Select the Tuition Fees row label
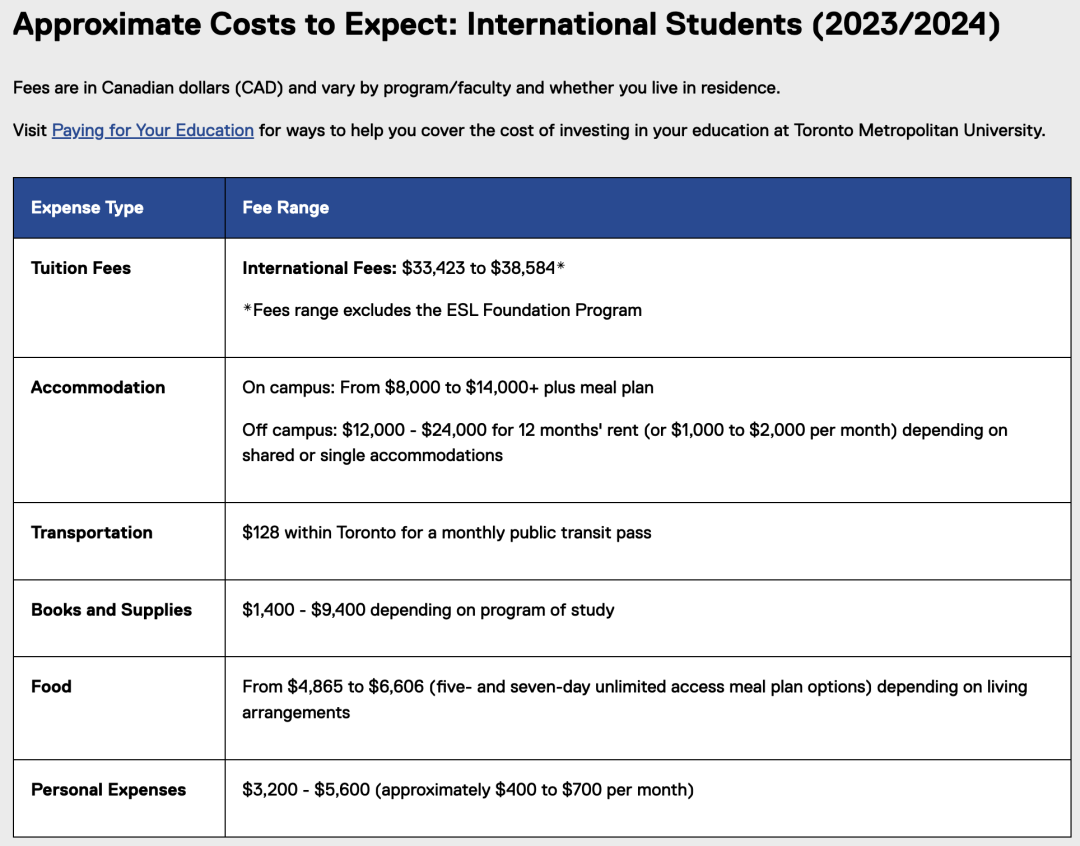This screenshot has width=1080, height=846. pyautogui.click(x=81, y=268)
